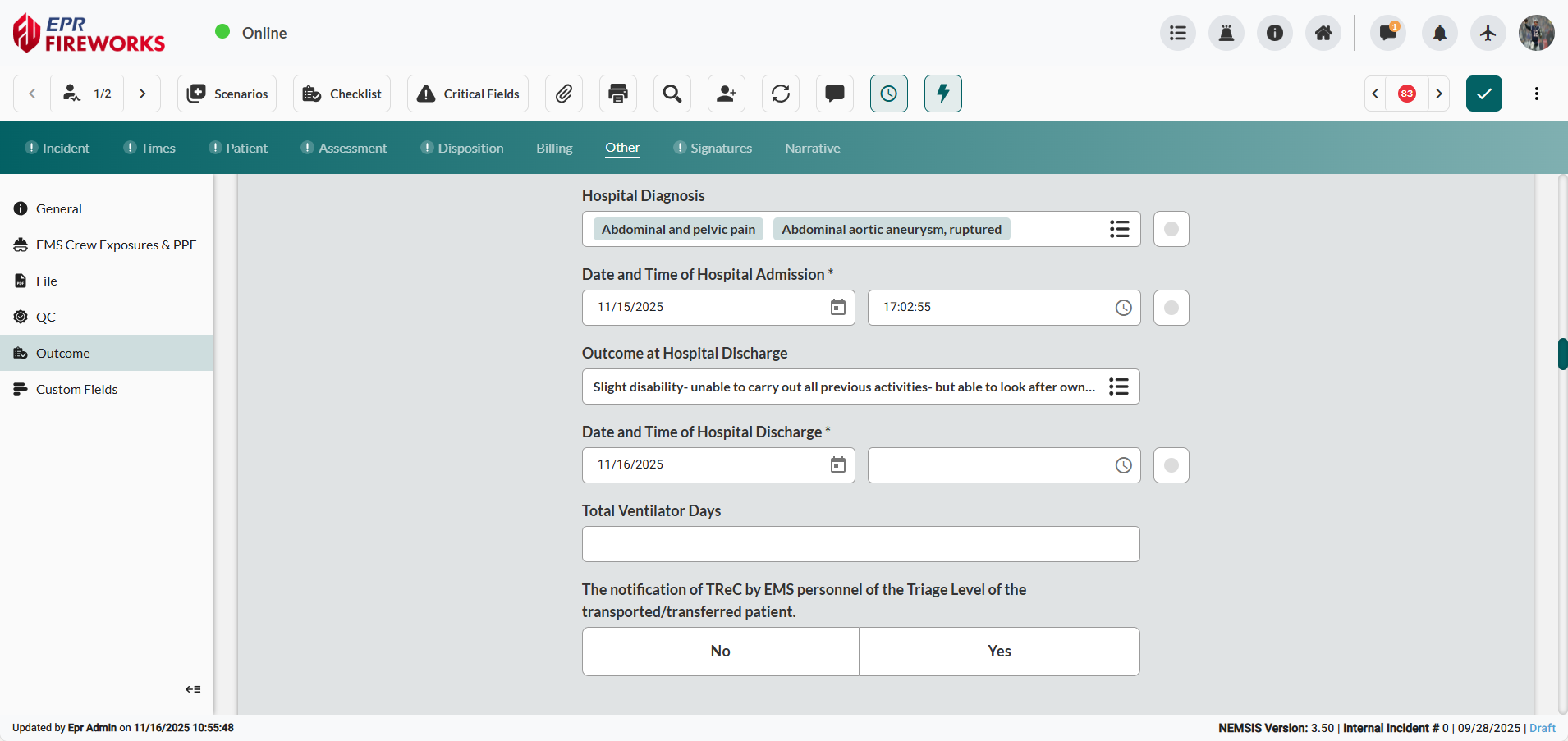Click the paperclip attachment icon

(x=563, y=94)
